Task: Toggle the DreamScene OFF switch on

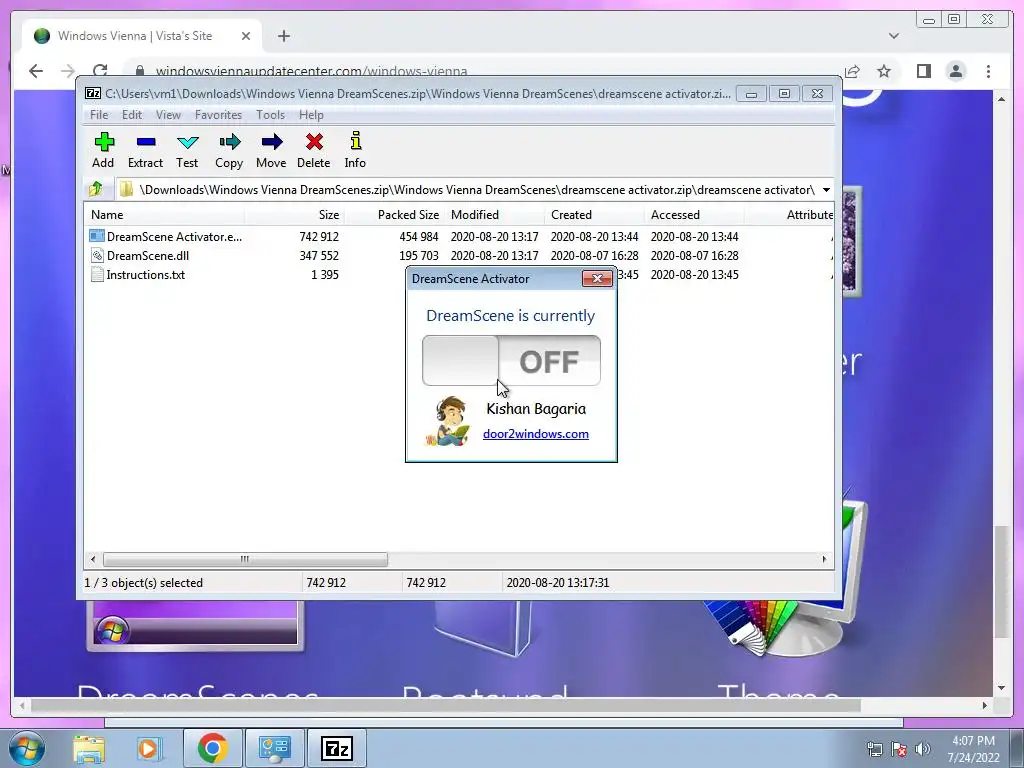Action: point(511,360)
